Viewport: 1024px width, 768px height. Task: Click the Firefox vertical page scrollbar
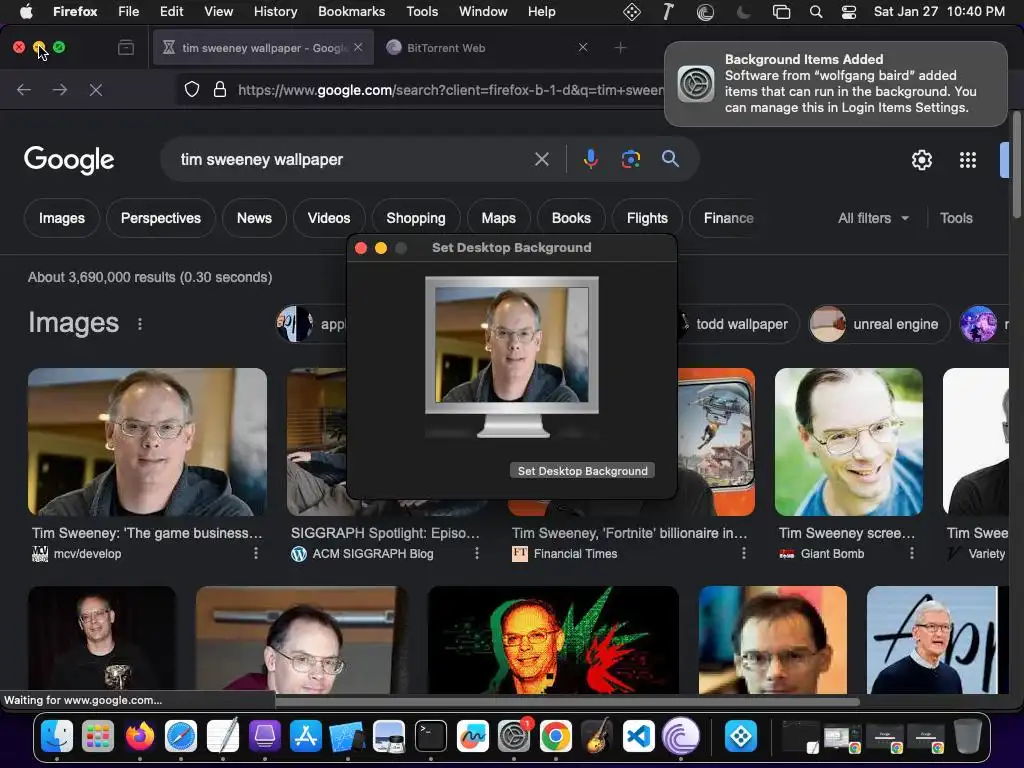(x=1016, y=165)
